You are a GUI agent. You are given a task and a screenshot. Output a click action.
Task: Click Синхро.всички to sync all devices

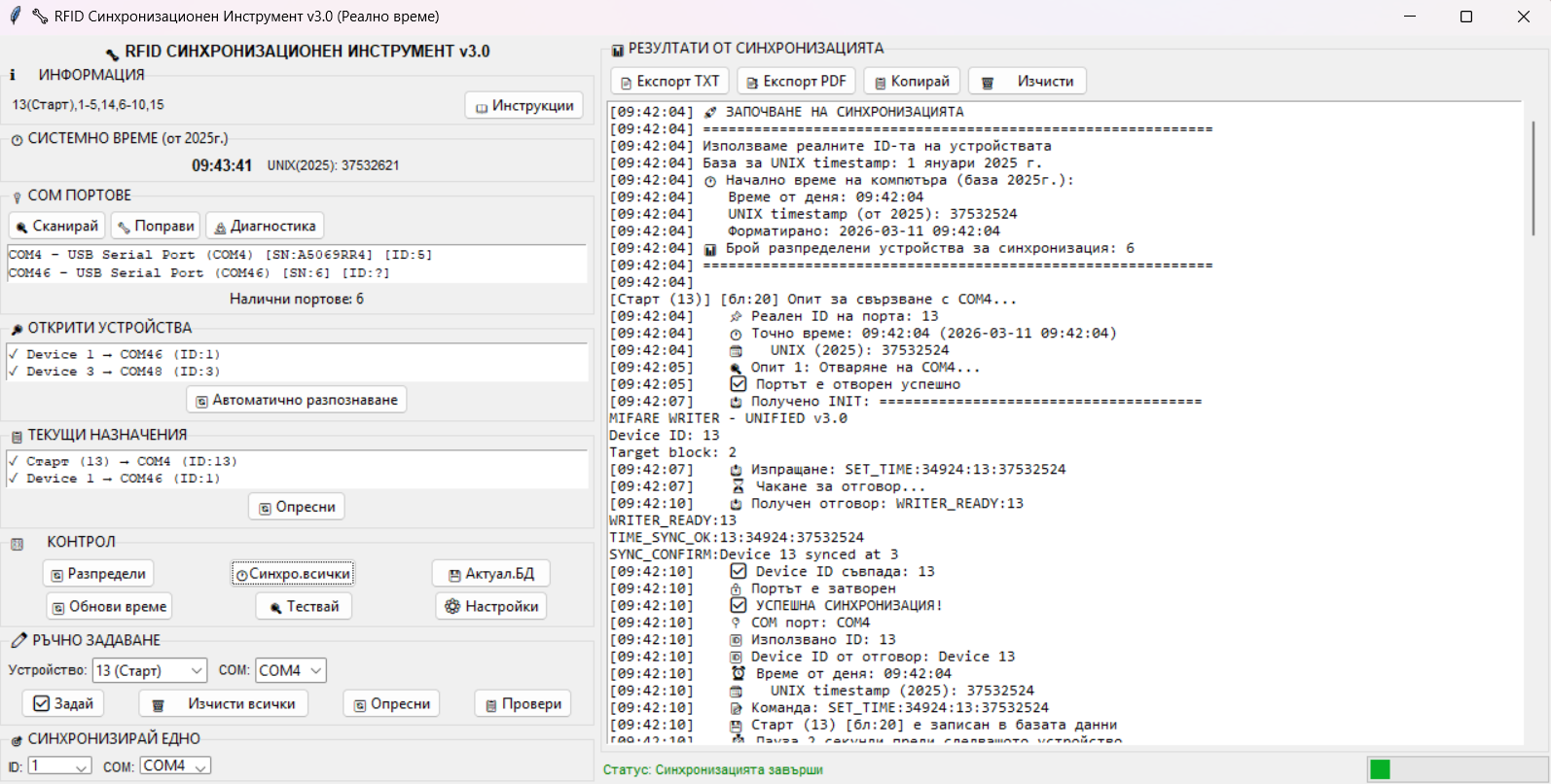292,574
